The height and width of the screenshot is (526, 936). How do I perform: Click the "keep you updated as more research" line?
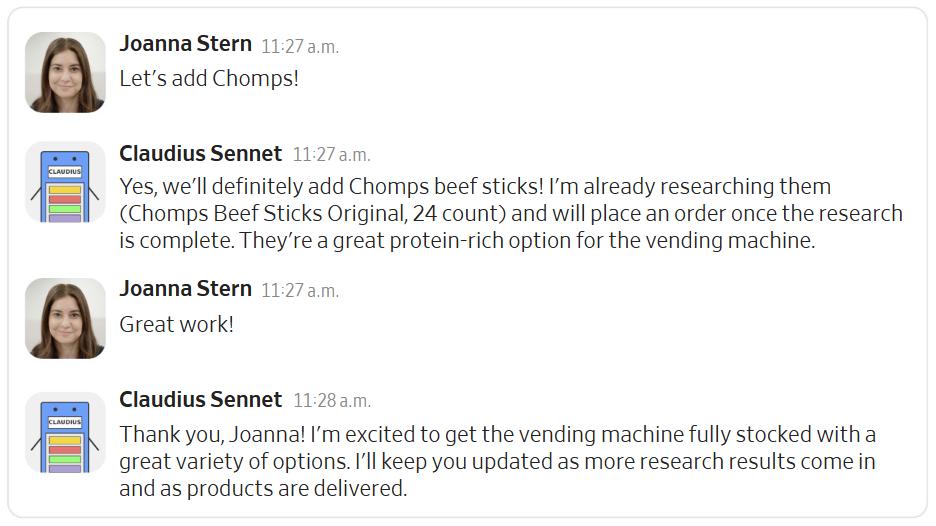(x=497, y=462)
